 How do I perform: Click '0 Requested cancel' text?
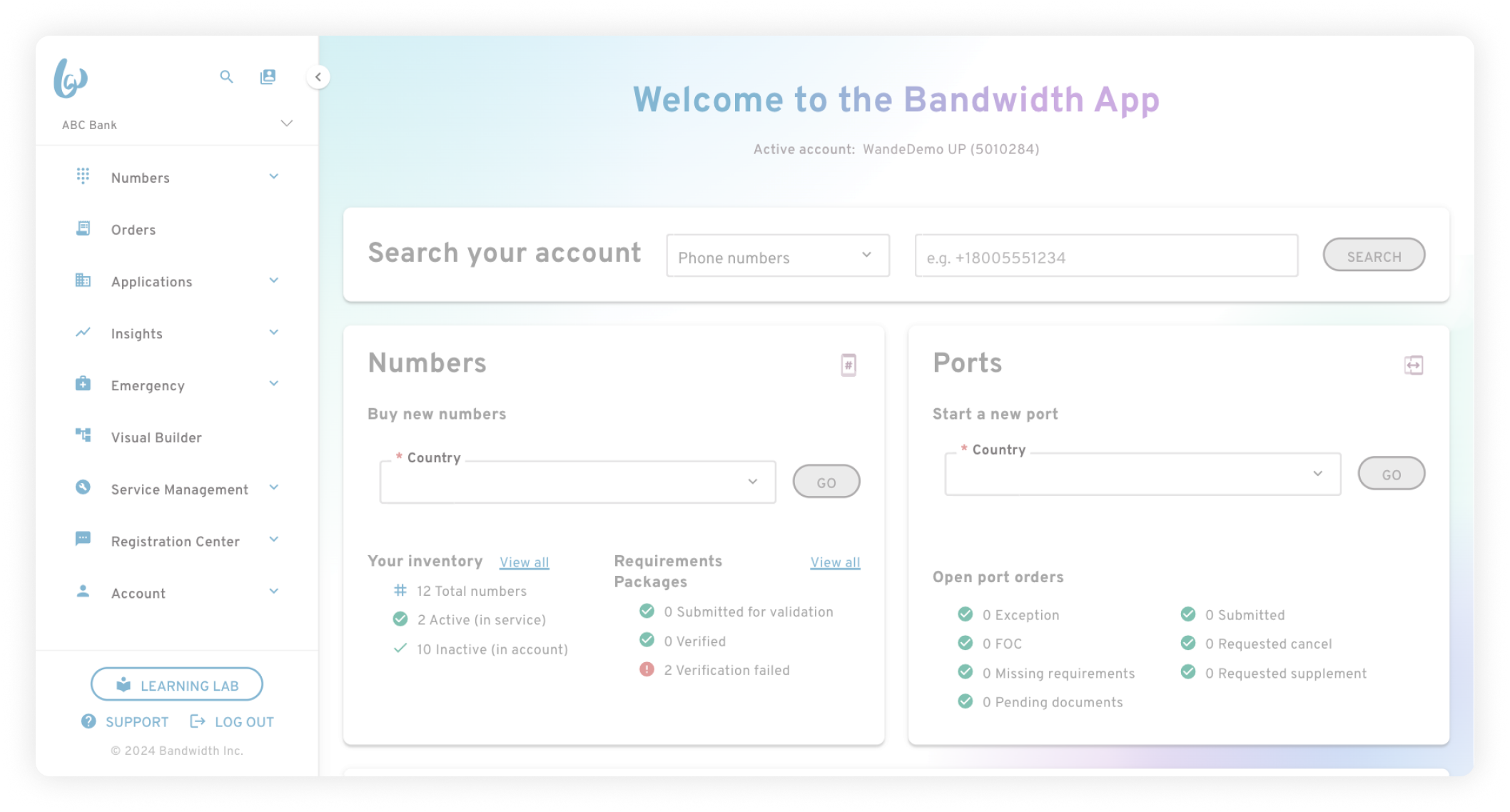point(1269,644)
